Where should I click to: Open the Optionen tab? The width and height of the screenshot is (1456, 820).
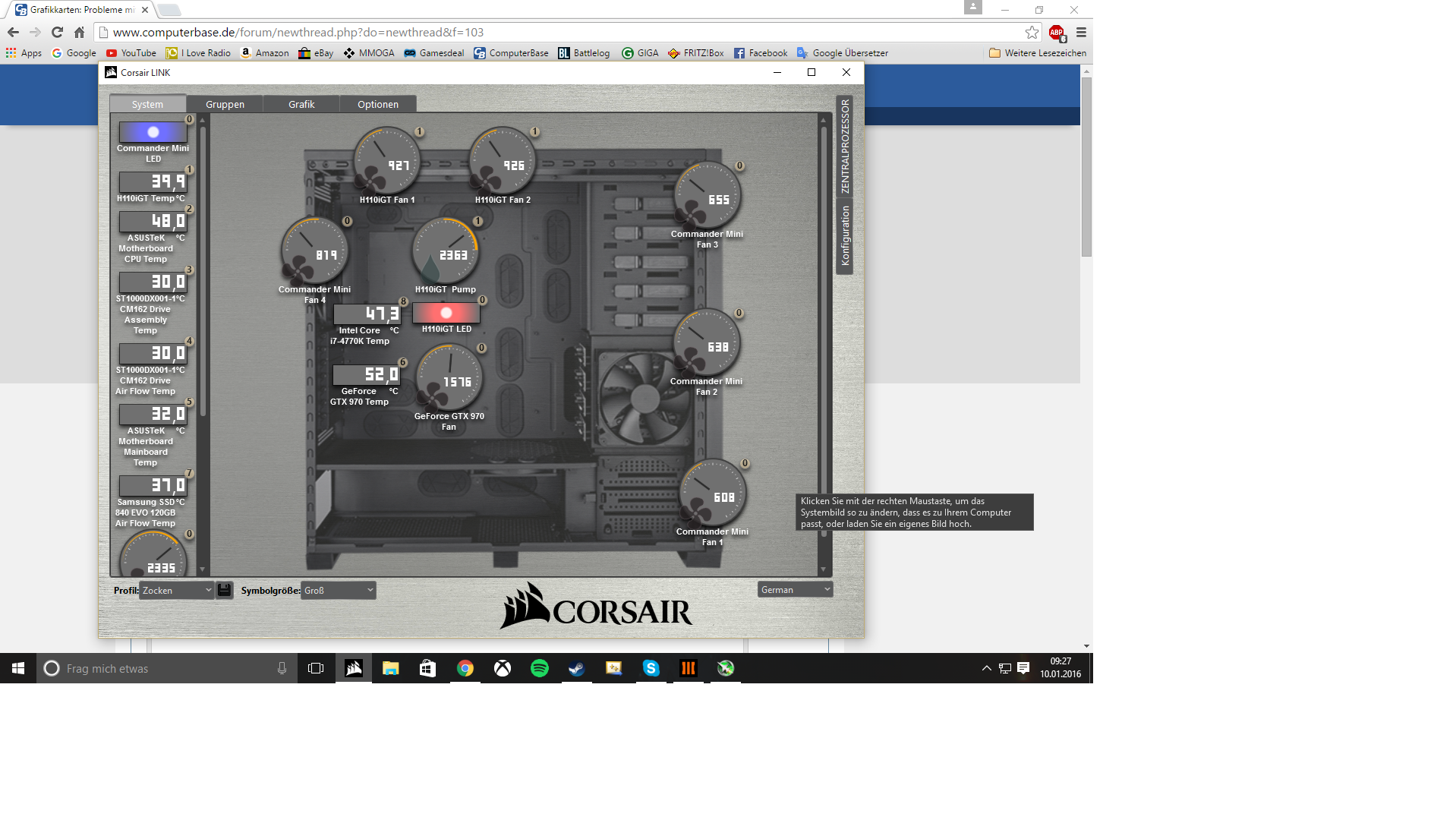pyautogui.click(x=378, y=104)
